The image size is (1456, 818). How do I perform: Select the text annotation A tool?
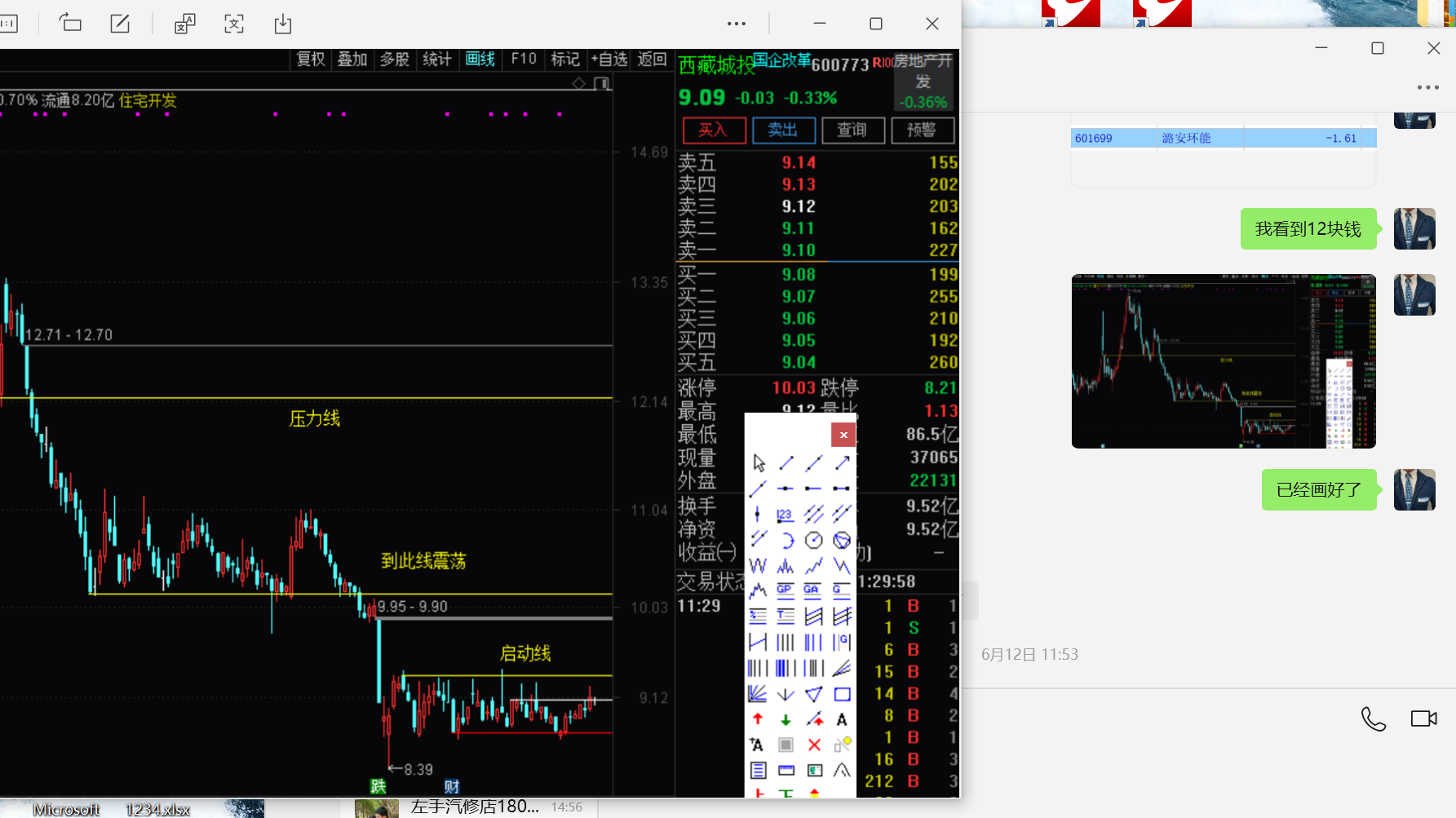point(842,719)
